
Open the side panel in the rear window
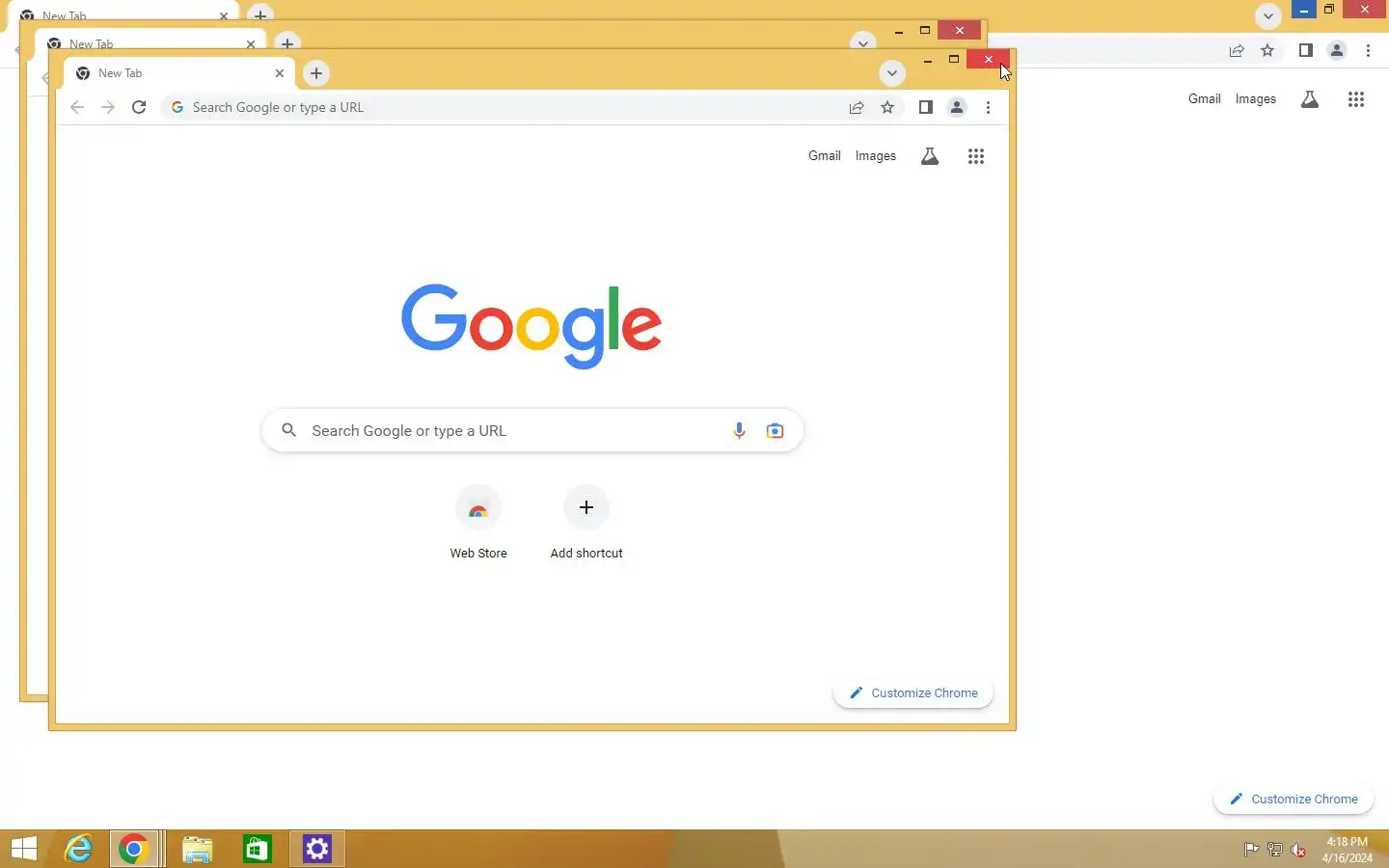(1306, 50)
